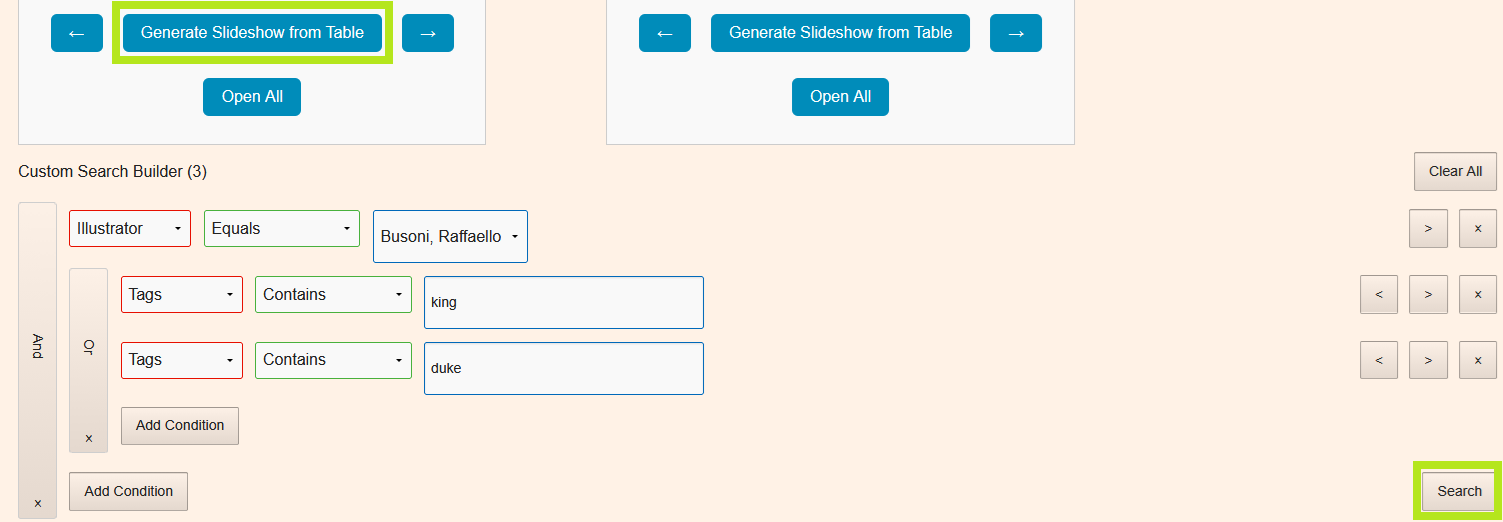This screenshot has height=522, width=1503.
Task: Click Clear All button
Action: tap(1455, 171)
